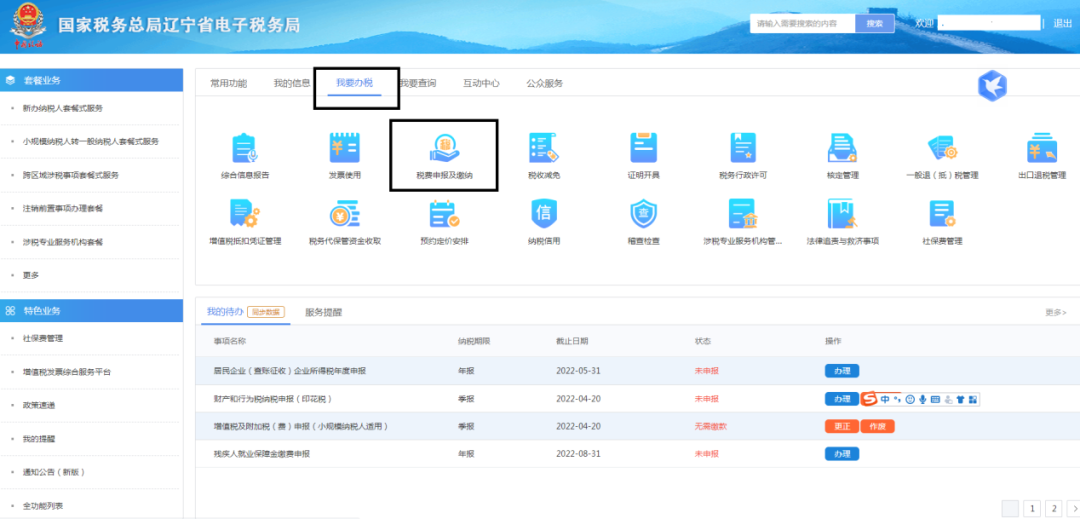1080x519 pixels.
Task: Open 我的信息 tab
Action: (x=292, y=83)
